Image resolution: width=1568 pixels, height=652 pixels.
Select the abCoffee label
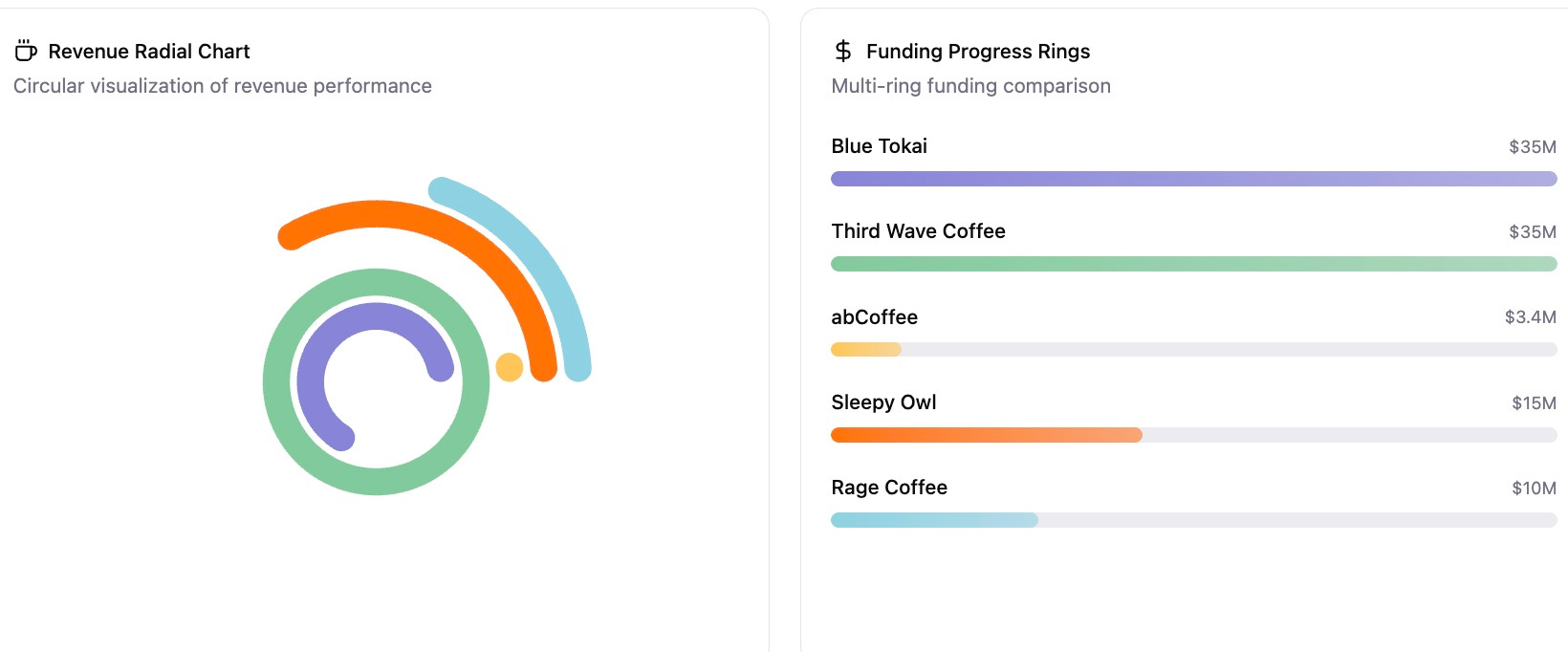[874, 317]
